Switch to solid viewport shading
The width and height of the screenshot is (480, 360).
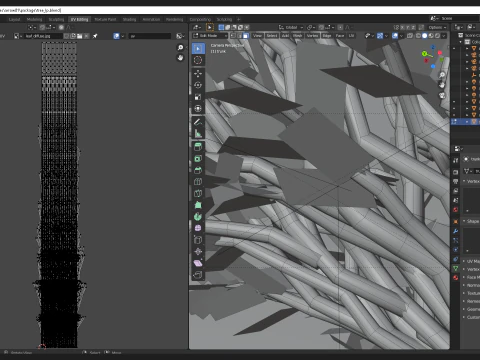tap(425, 36)
